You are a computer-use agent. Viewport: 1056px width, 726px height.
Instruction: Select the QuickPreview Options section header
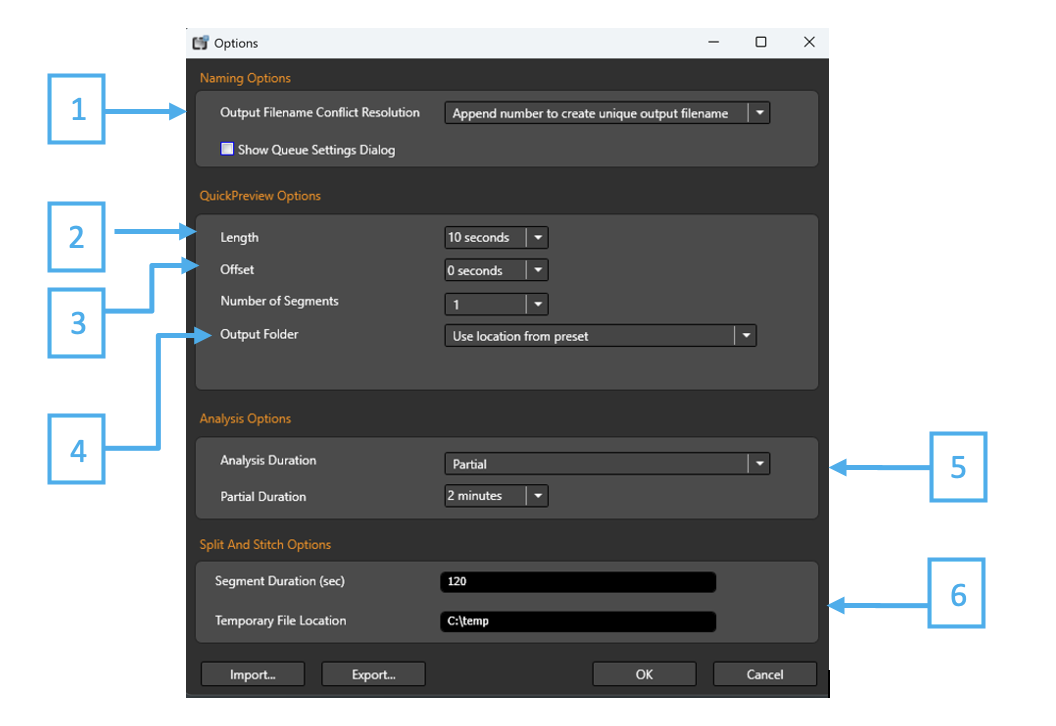coord(260,195)
